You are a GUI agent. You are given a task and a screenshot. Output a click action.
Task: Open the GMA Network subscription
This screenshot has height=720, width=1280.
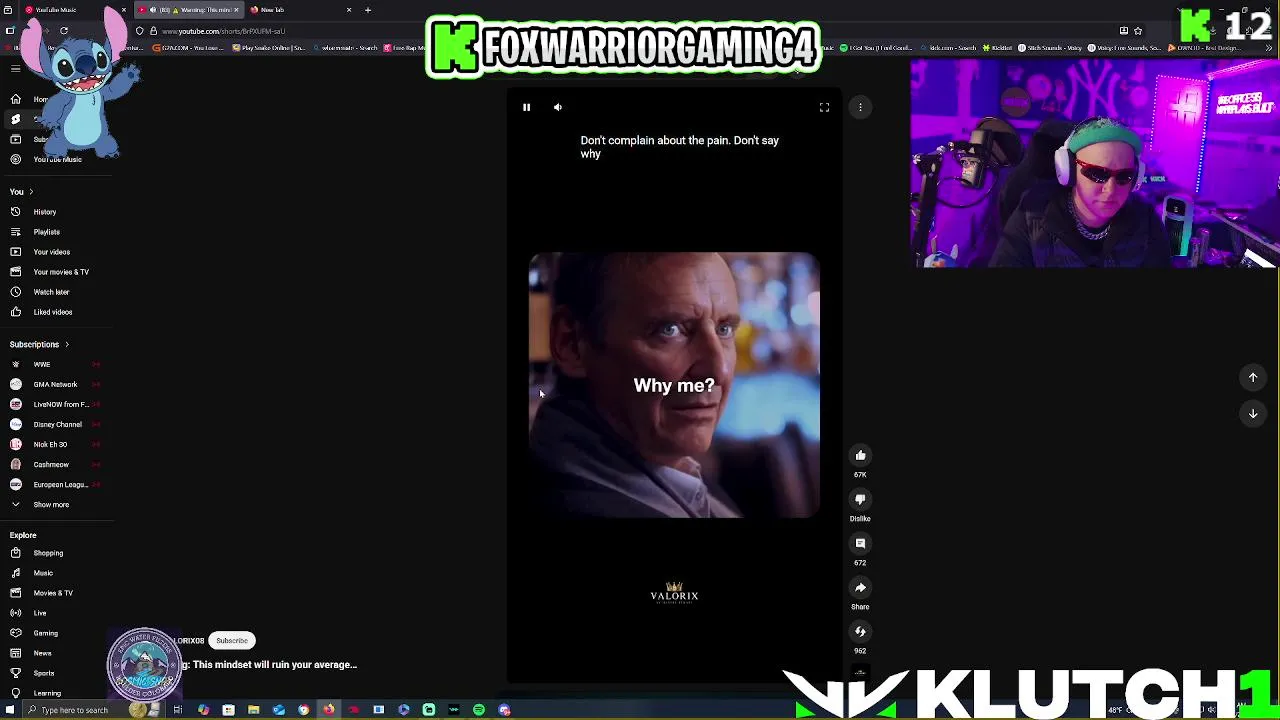(55, 384)
